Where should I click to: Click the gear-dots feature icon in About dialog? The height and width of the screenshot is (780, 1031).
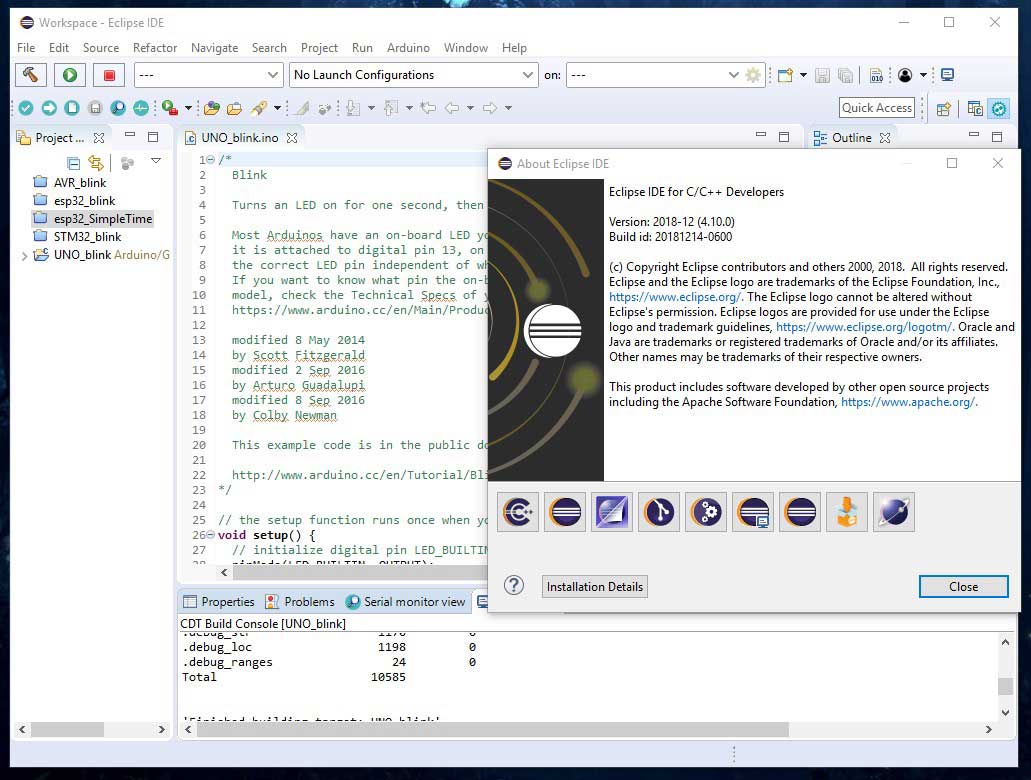click(706, 512)
